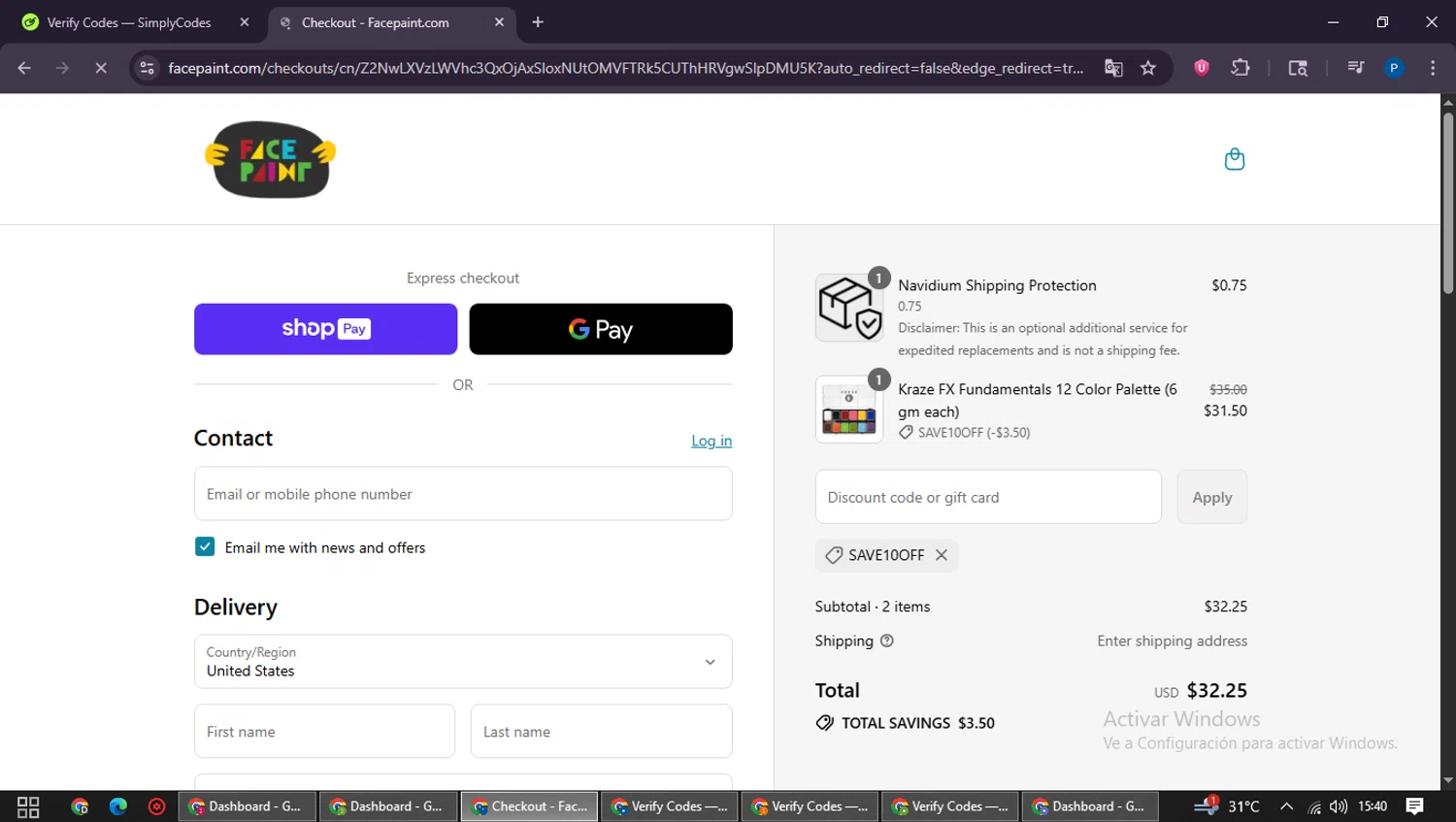Image resolution: width=1456 pixels, height=822 pixels.
Task: Click the scrollbar down arrow
Action: (1448, 780)
